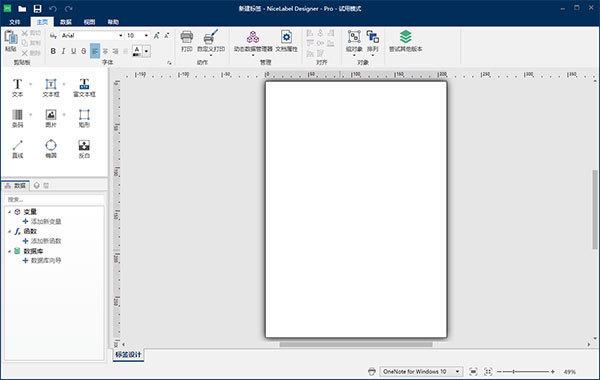600x380 pixels.
Task: Open a file with the folder icon
Action: [x=22, y=8]
